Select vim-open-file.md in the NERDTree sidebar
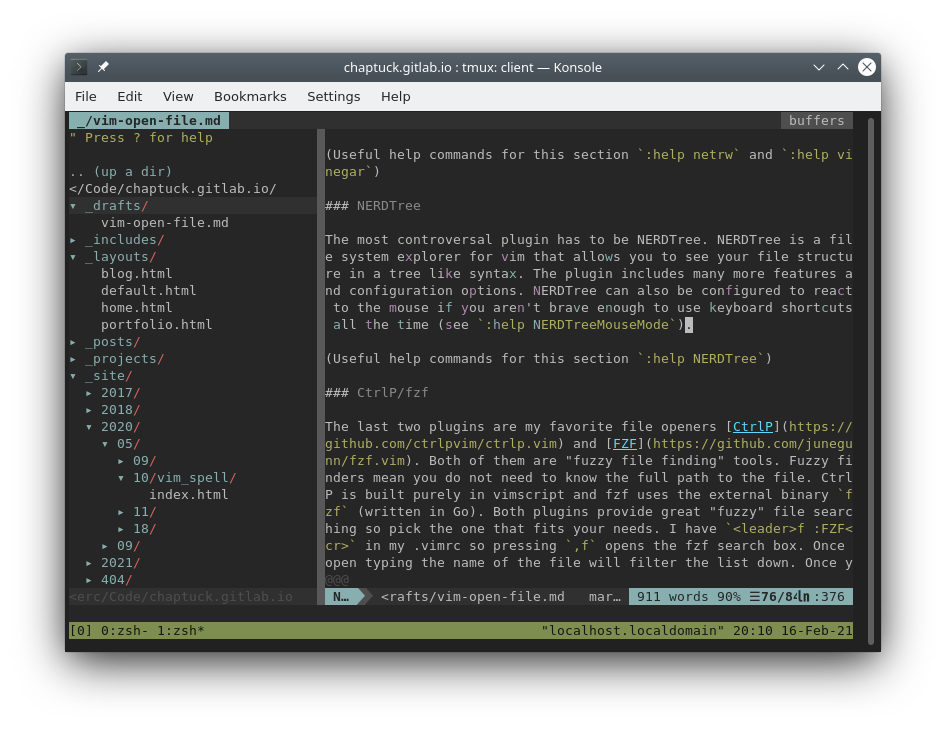This screenshot has width=946, height=729. 166,222
